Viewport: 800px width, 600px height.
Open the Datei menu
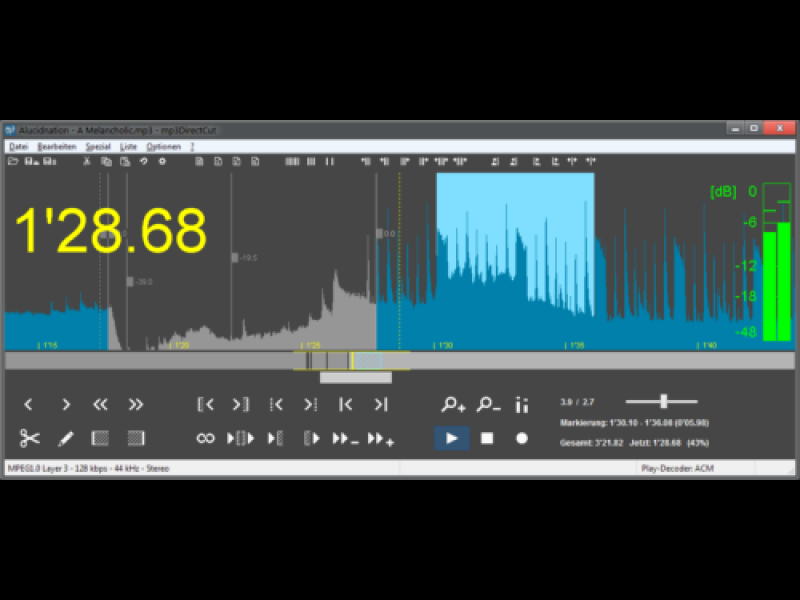[18, 146]
